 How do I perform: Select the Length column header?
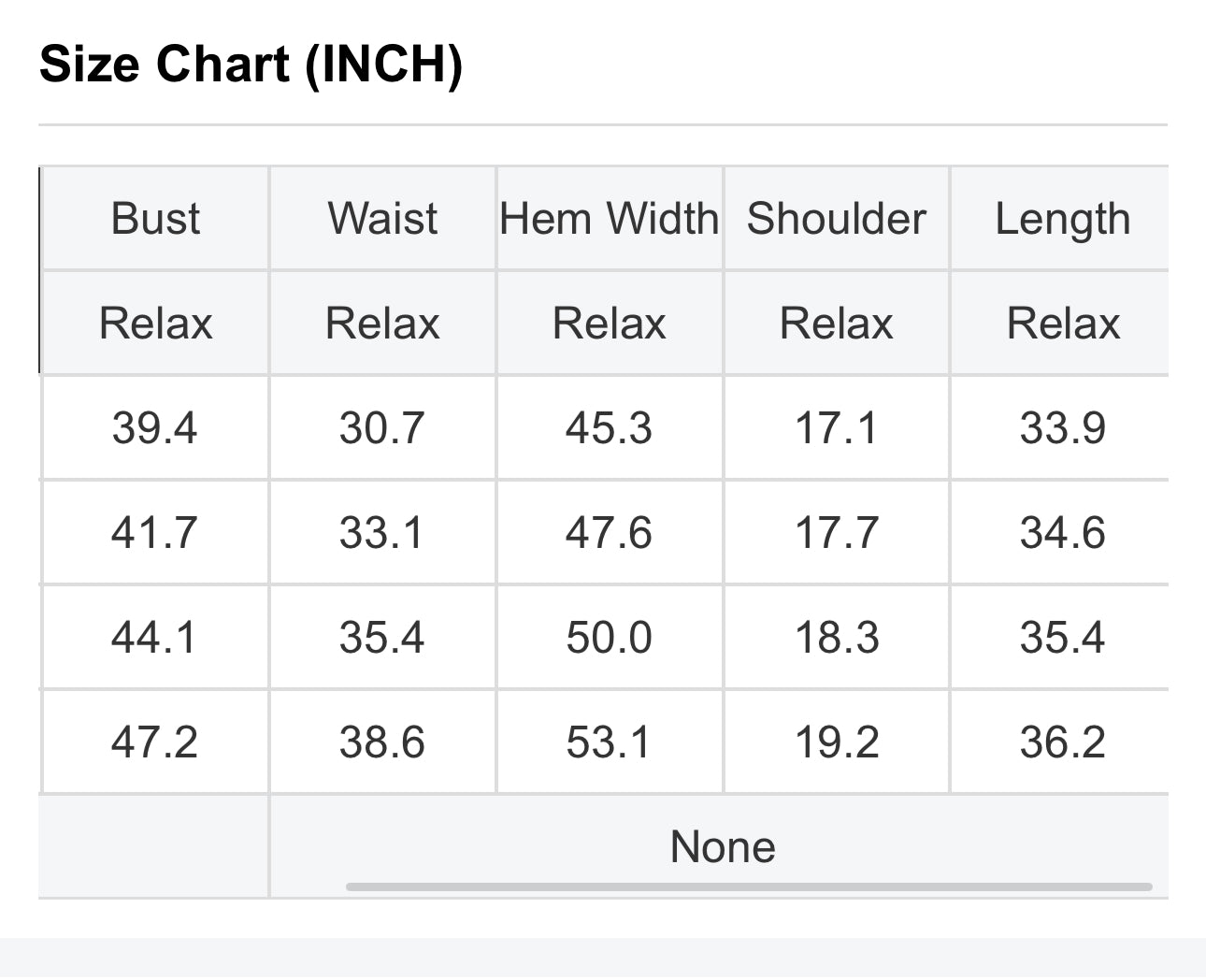pos(1062,219)
